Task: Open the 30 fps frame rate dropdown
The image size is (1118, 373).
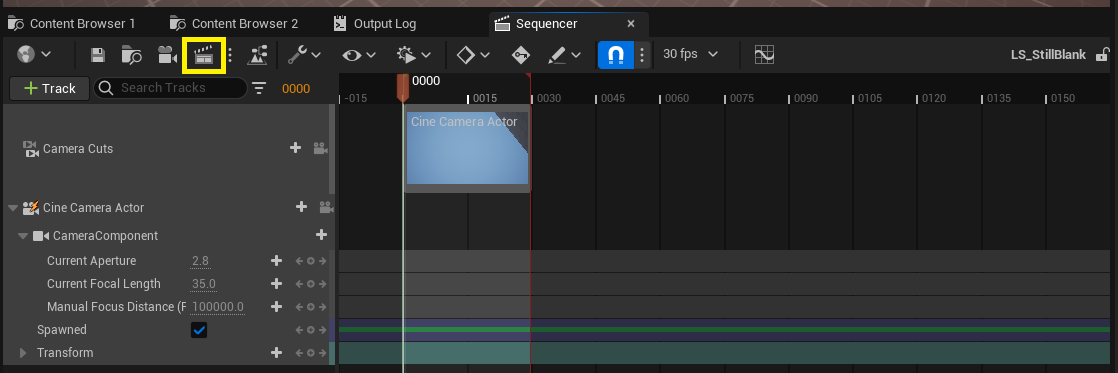Action: click(x=690, y=54)
